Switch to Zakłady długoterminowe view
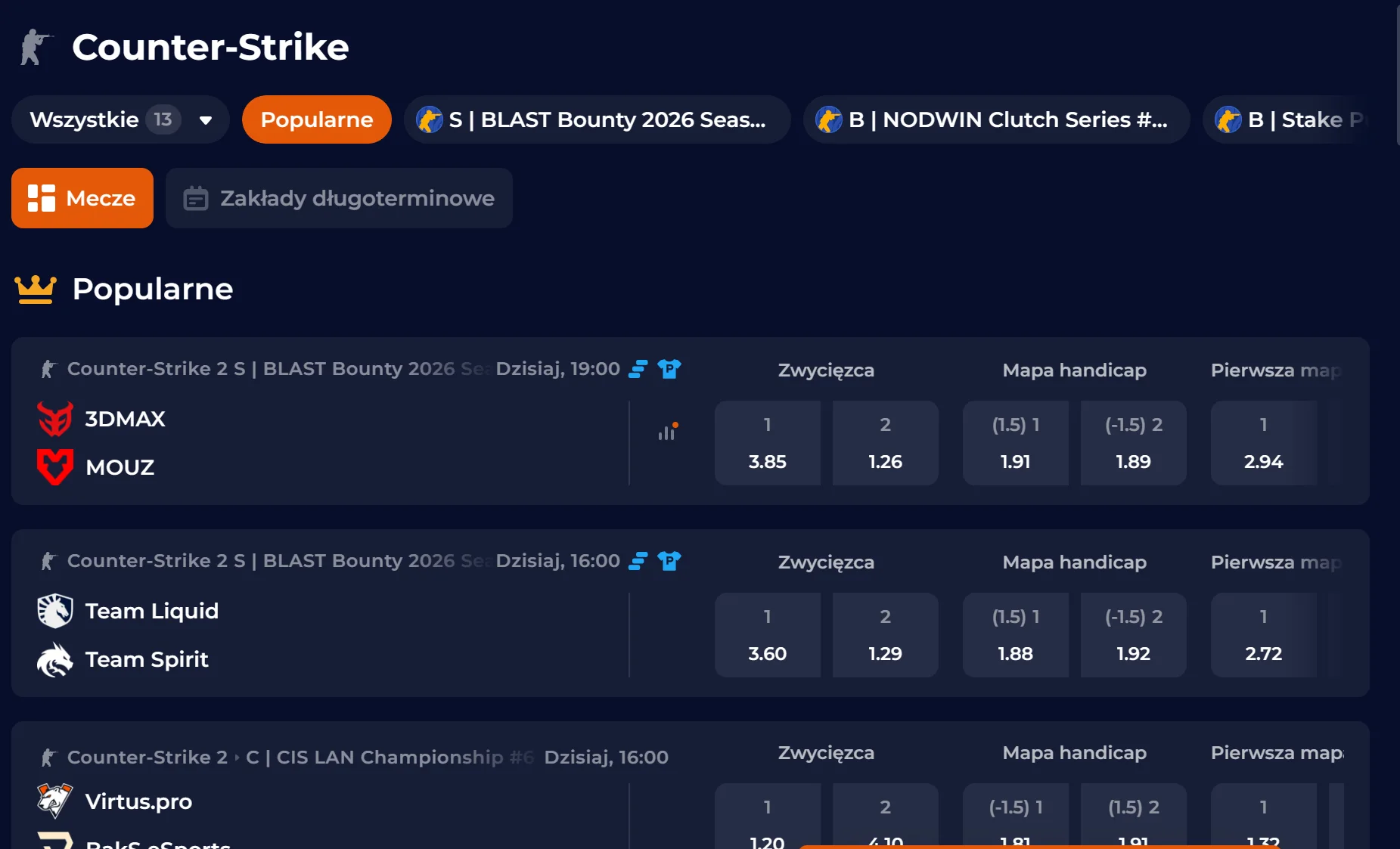Screen dimensions: 1400x849 click(339, 198)
